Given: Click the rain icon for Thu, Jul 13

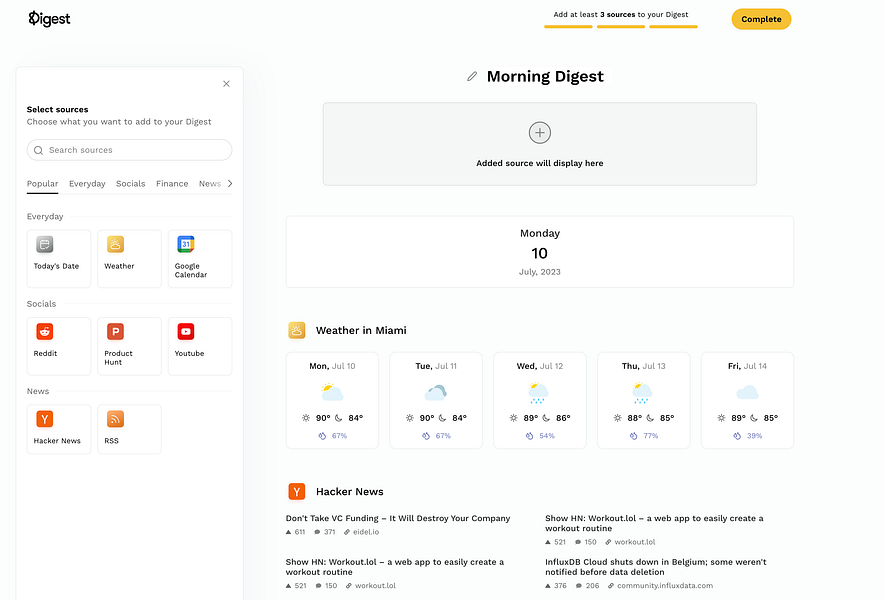Looking at the screenshot, I should (x=642, y=393).
